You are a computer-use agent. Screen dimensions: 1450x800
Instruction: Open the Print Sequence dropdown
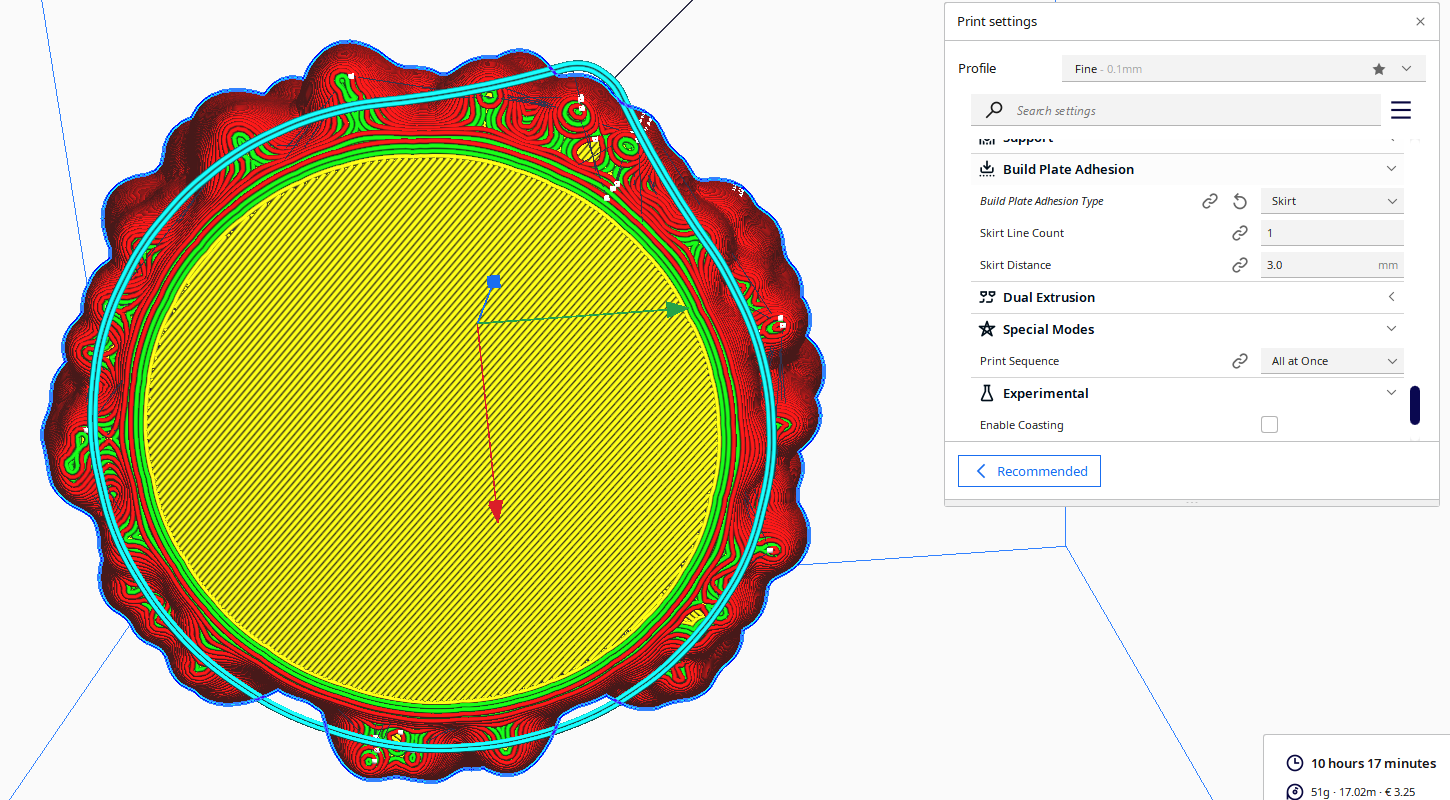click(1332, 360)
